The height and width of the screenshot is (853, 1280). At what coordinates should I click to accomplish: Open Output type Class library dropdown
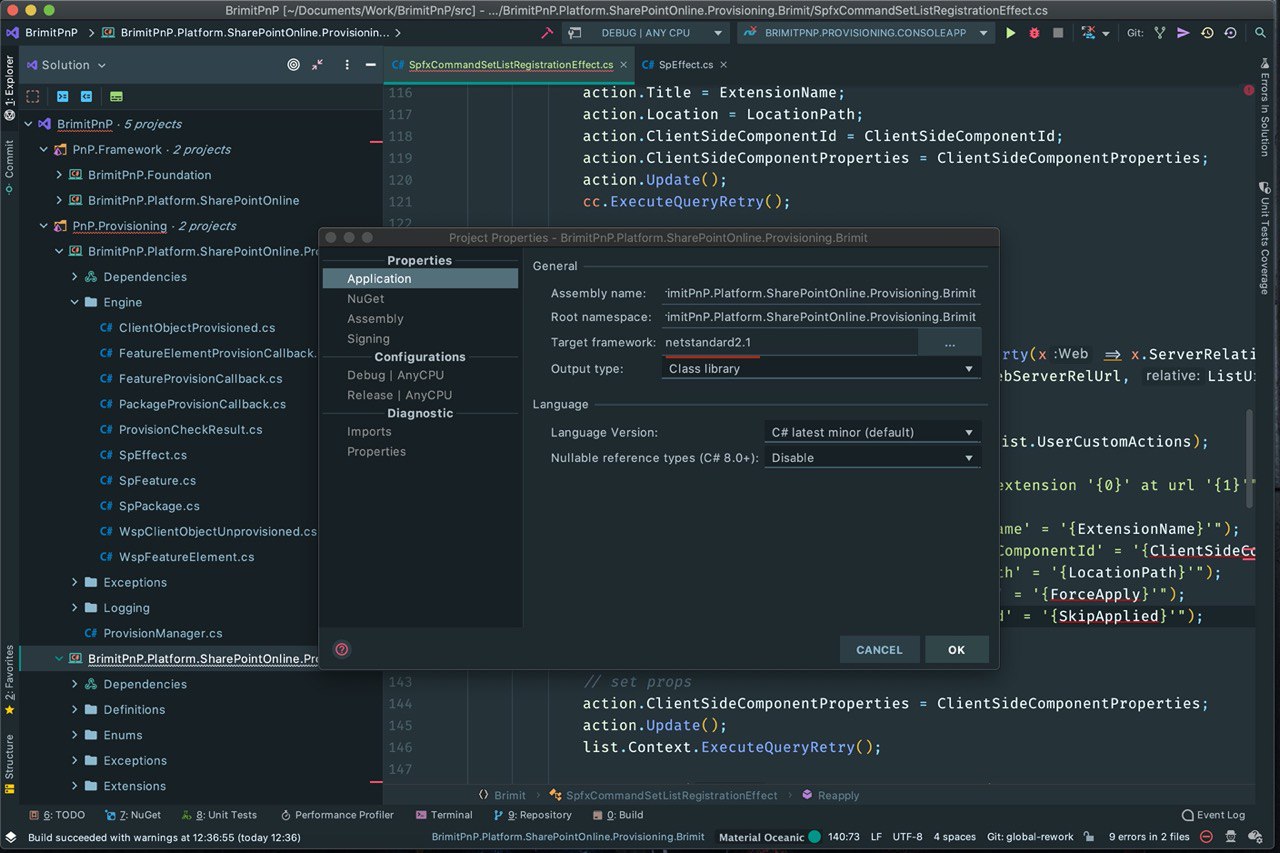click(821, 369)
